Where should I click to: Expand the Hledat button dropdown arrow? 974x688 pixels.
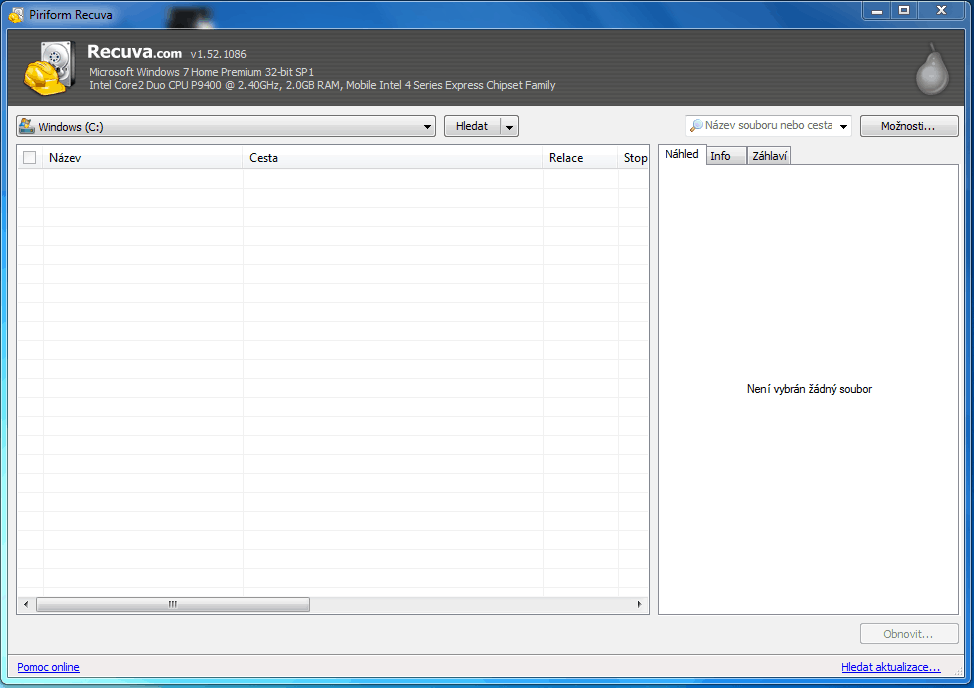click(509, 127)
